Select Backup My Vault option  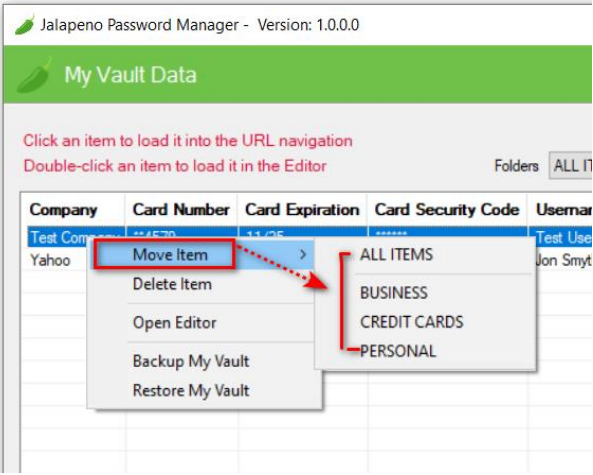click(x=191, y=361)
